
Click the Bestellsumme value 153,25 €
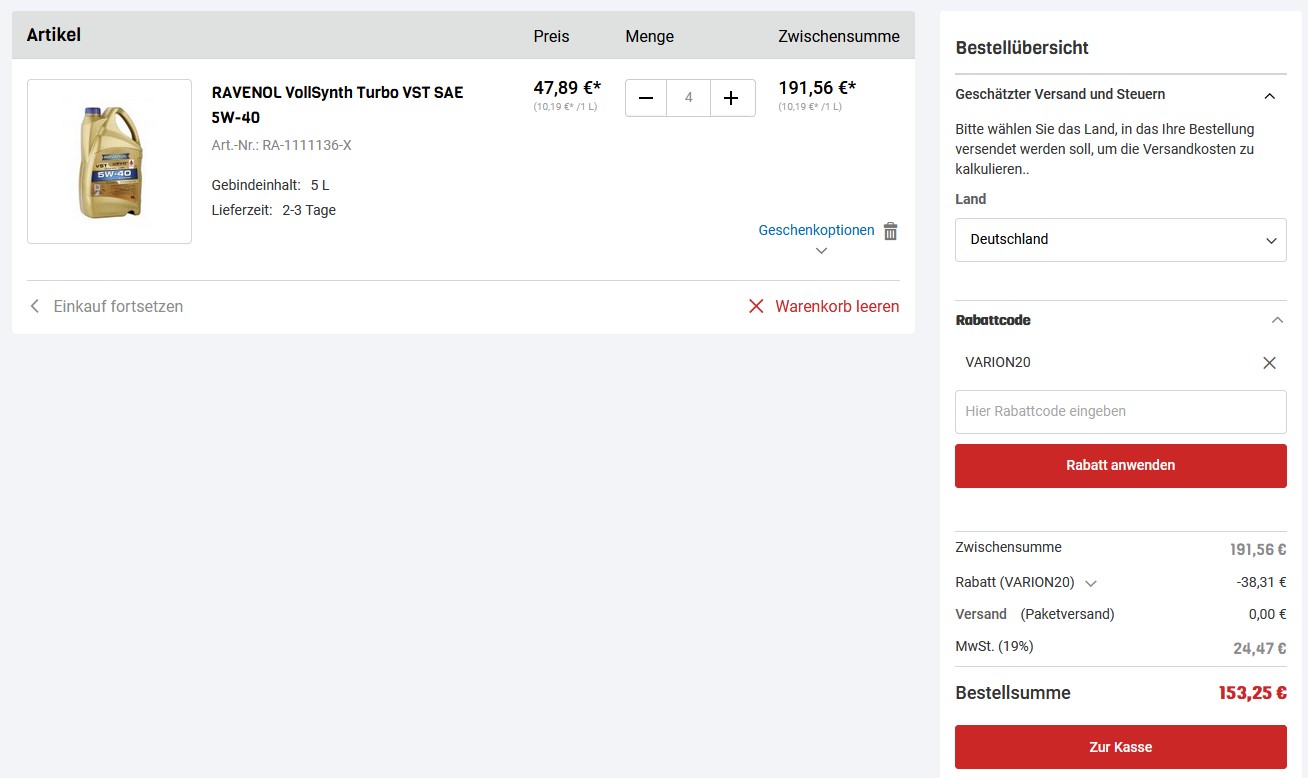[x=1252, y=693]
